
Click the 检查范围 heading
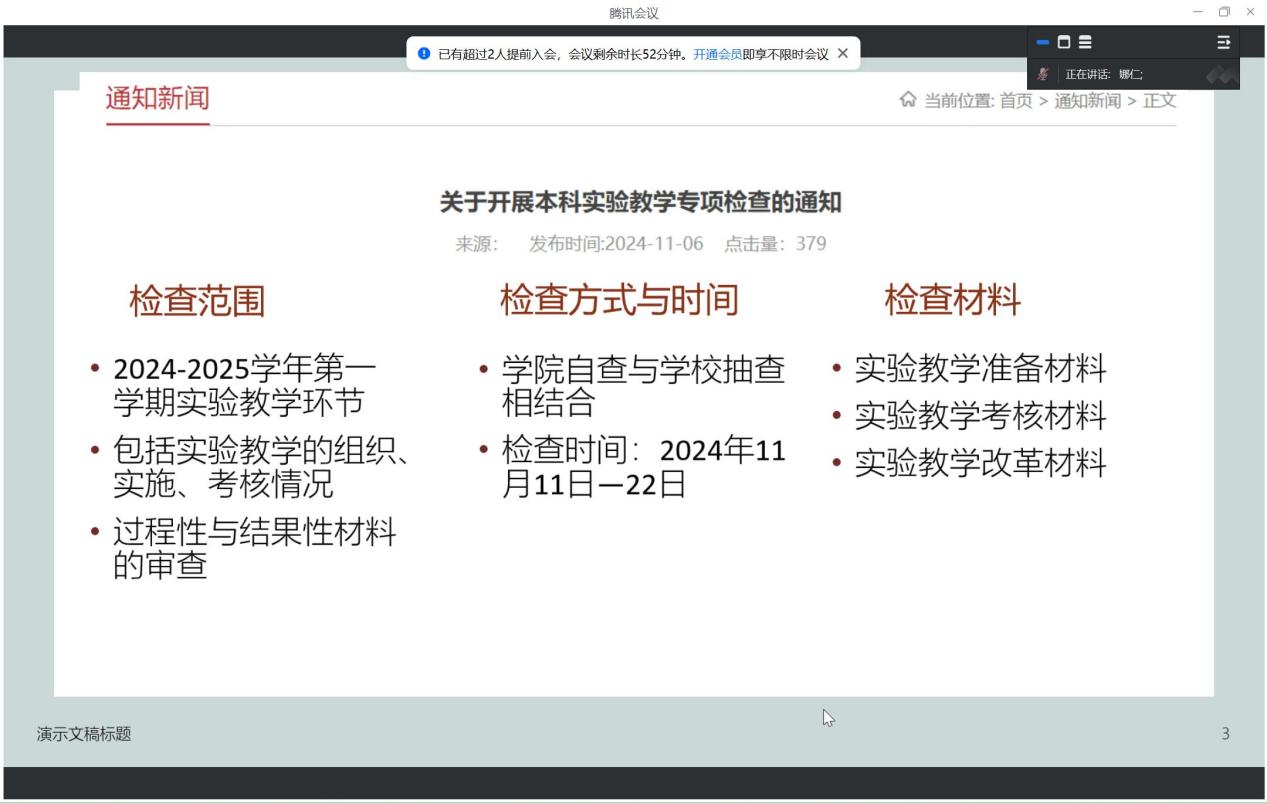pyautogui.click(x=197, y=300)
